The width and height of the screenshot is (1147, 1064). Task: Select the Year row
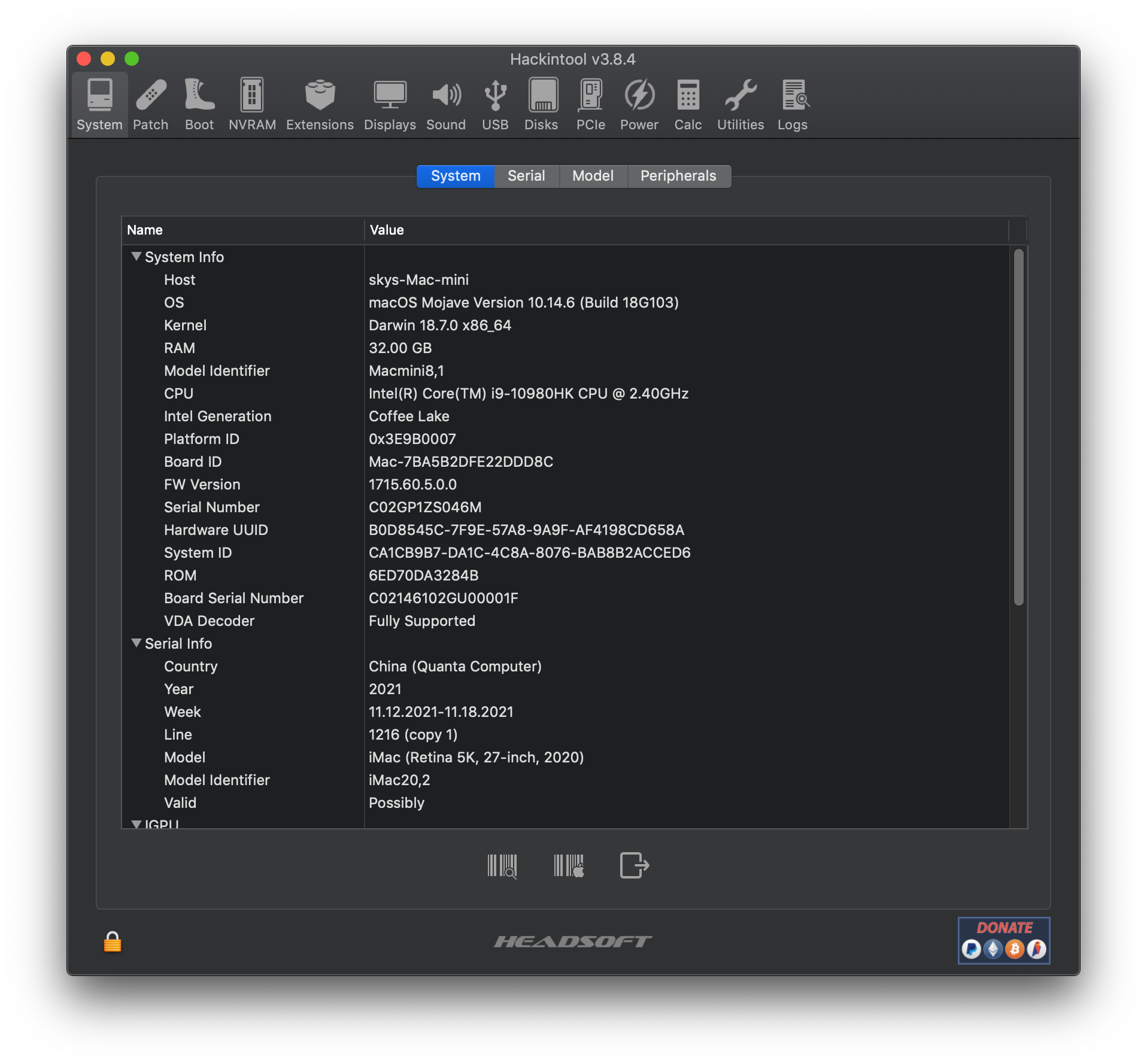(566, 689)
